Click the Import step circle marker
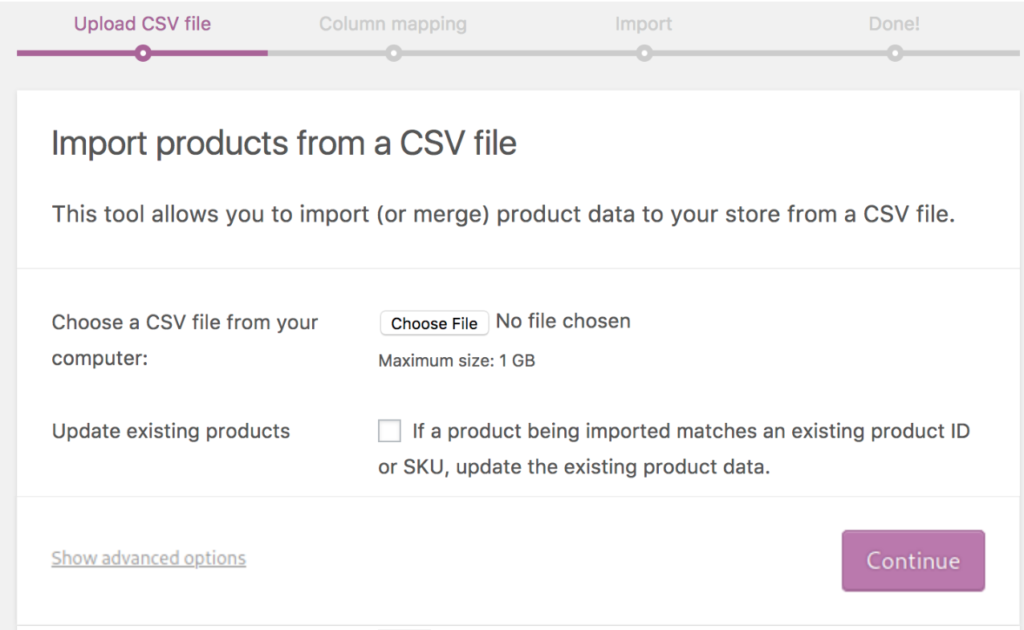 tap(644, 54)
